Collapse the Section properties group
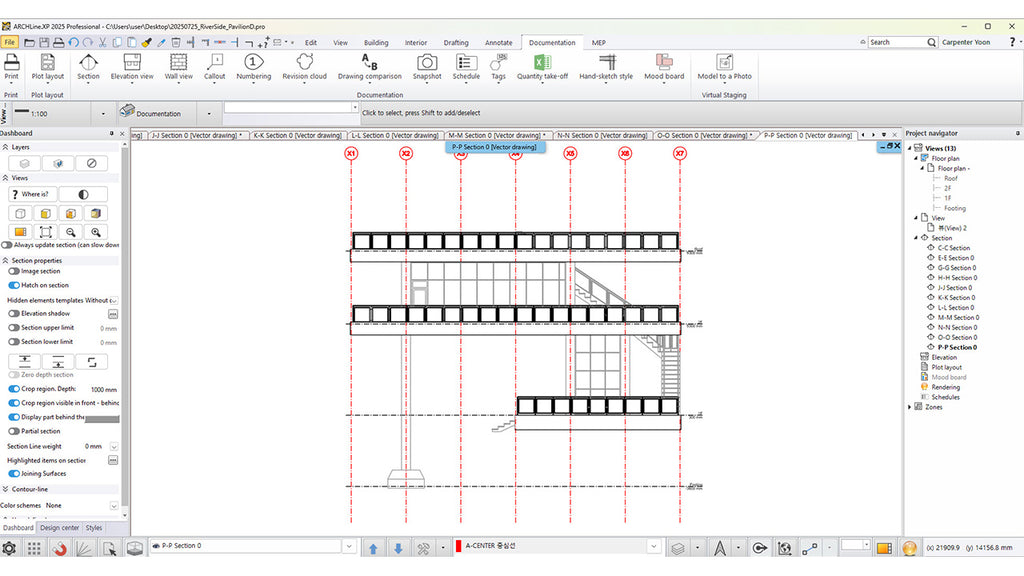The height and width of the screenshot is (576, 1024). point(5,260)
